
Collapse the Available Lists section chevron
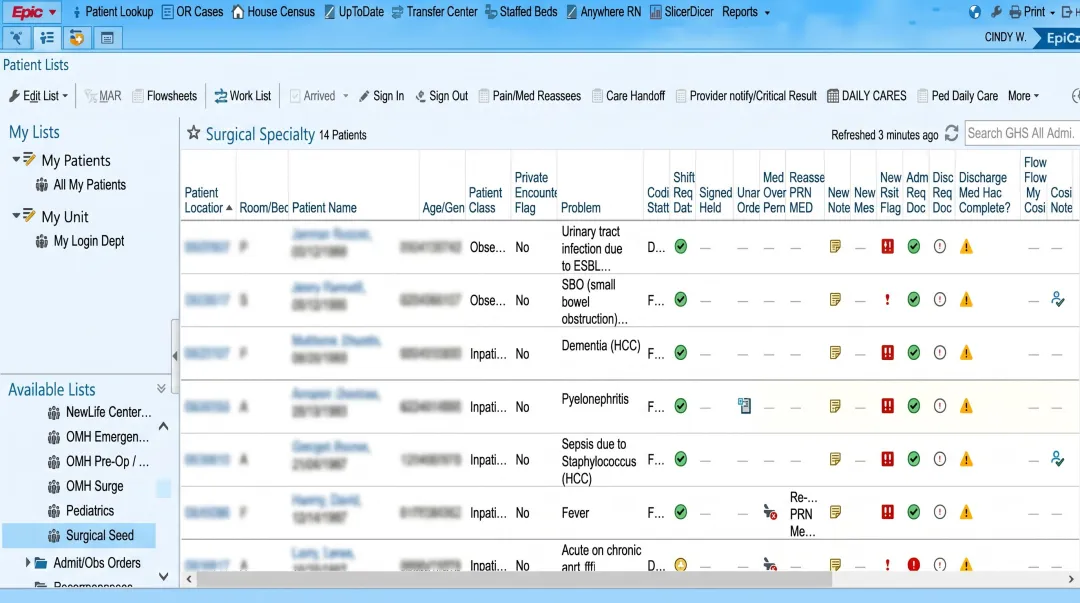coord(161,389)
